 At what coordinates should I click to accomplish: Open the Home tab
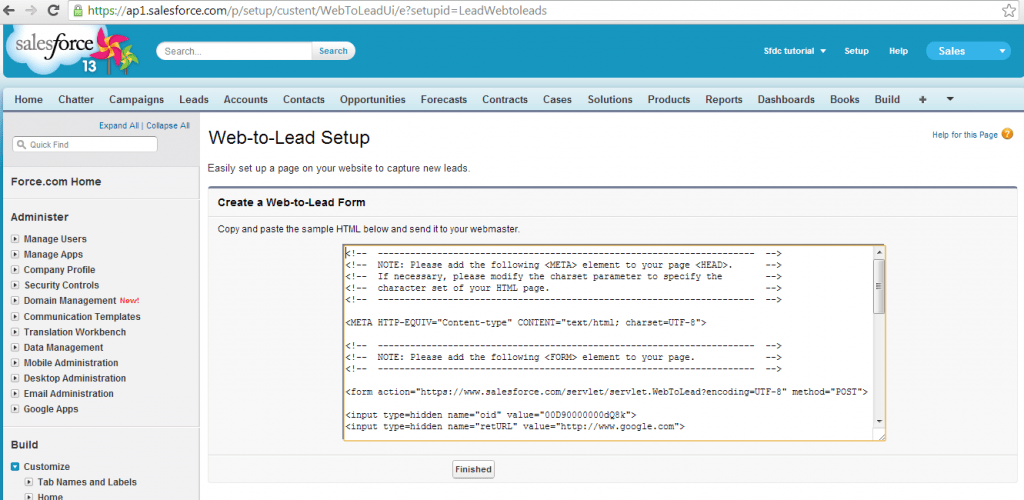(x=29, y=99)
